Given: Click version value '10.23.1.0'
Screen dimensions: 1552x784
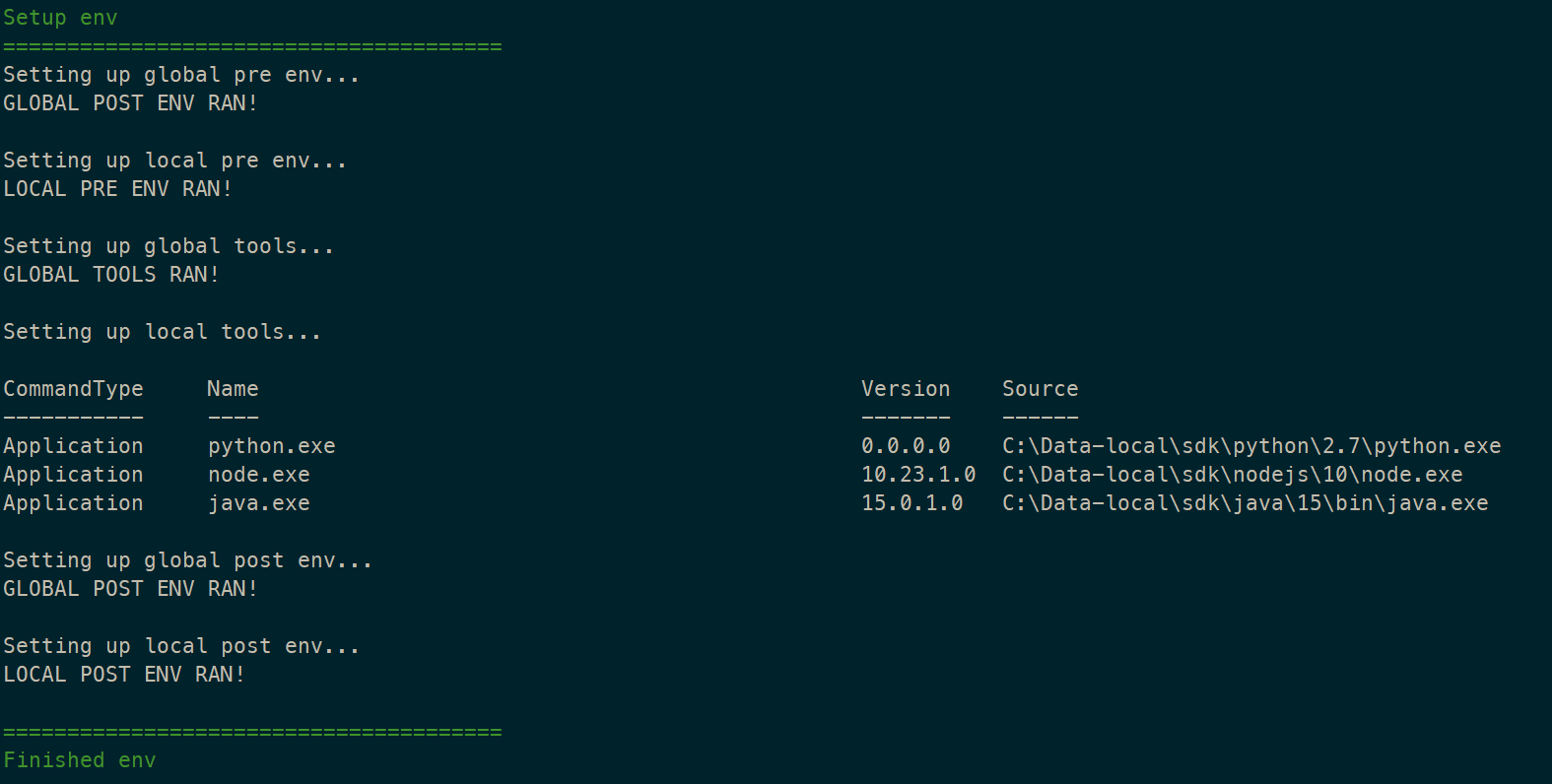Looking at the screenshot, I should 918,475.
